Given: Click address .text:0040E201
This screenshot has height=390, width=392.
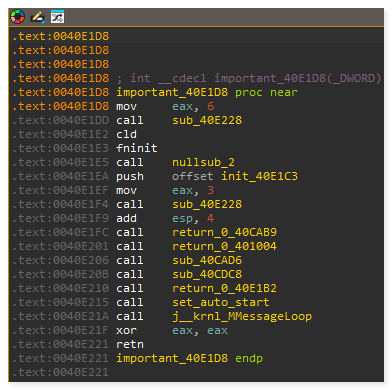Looking at the screenshot, I should pos(60,246).
